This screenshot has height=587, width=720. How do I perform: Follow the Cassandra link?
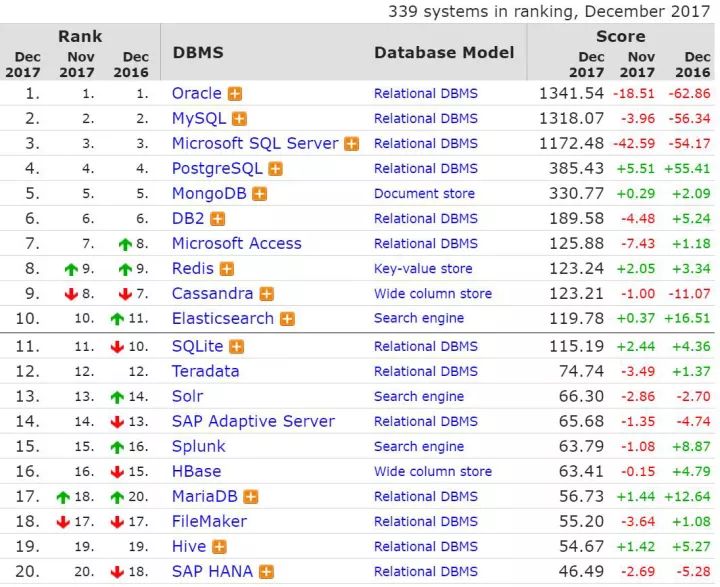(213, 294)
